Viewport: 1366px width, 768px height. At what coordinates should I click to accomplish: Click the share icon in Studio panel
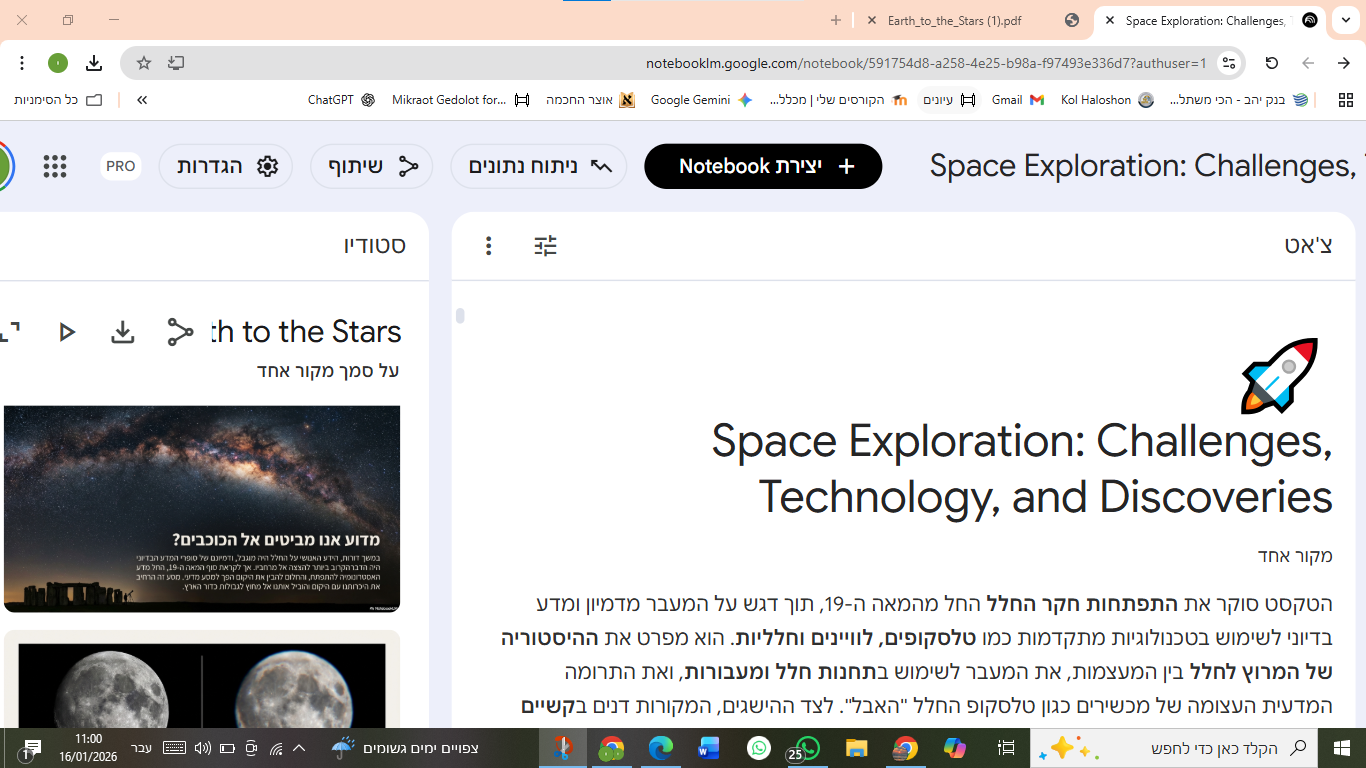[180, 332]
